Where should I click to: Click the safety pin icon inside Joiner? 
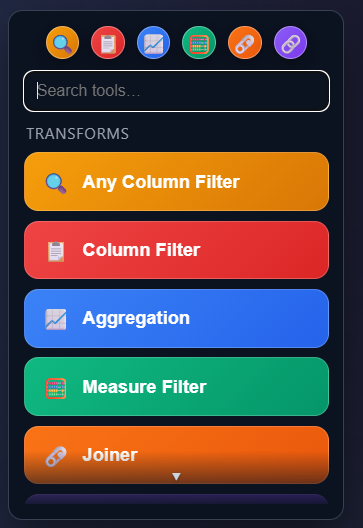pyautogui.click(x=56, y=456)
